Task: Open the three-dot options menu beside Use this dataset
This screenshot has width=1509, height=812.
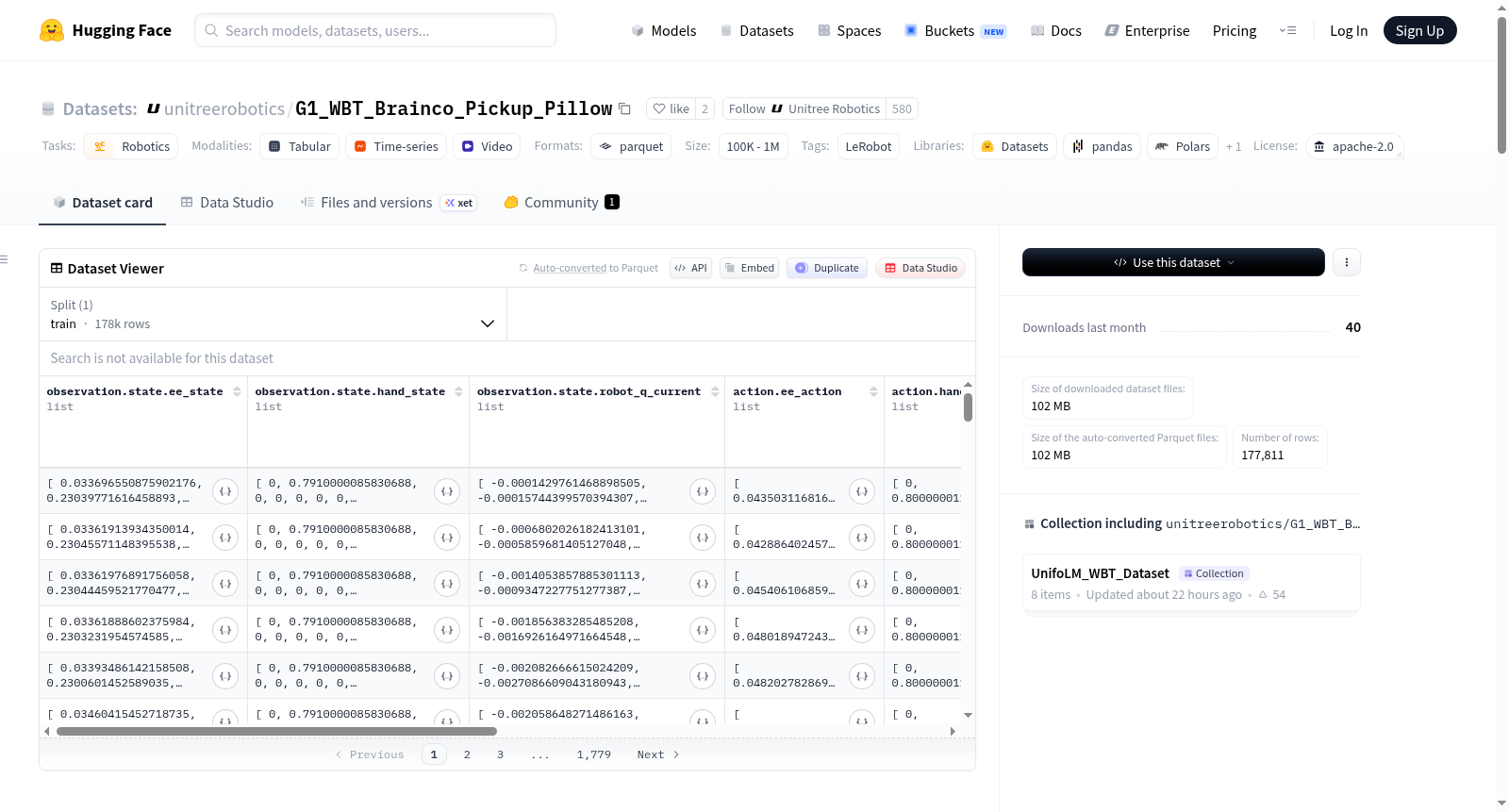Action: click(1347, 262)
